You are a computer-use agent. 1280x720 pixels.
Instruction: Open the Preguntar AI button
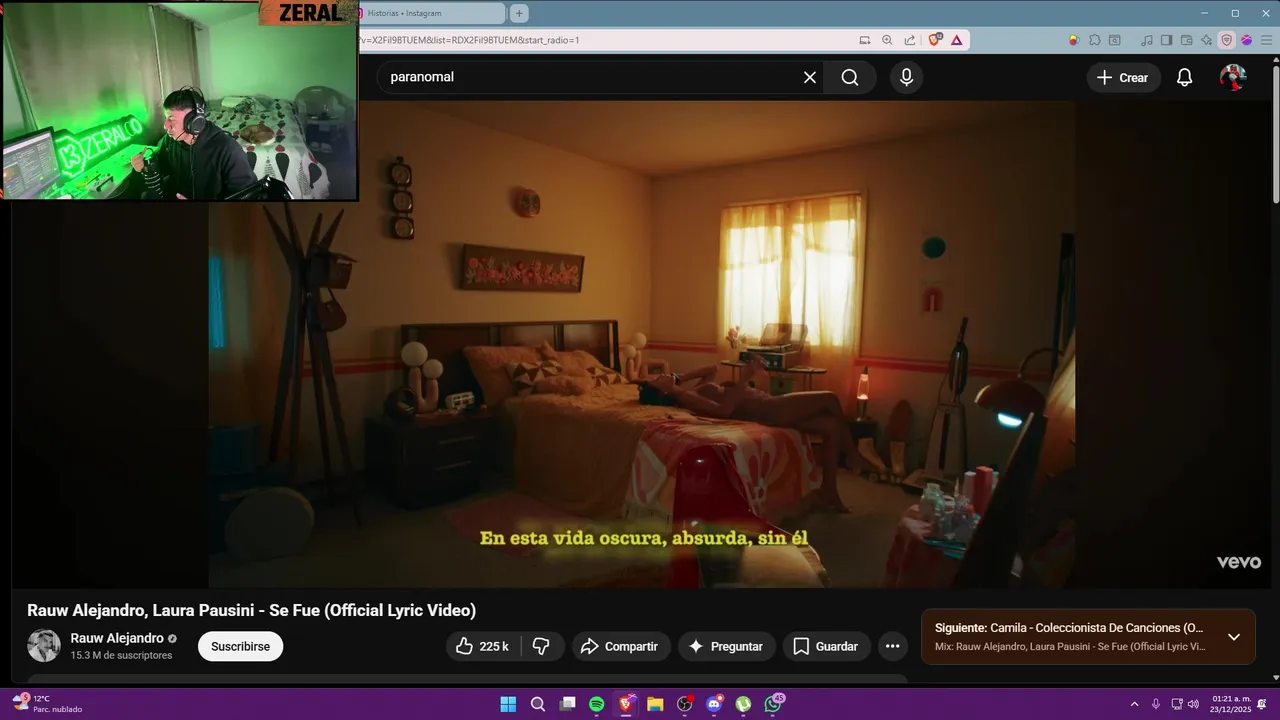(x=726, y=646)
